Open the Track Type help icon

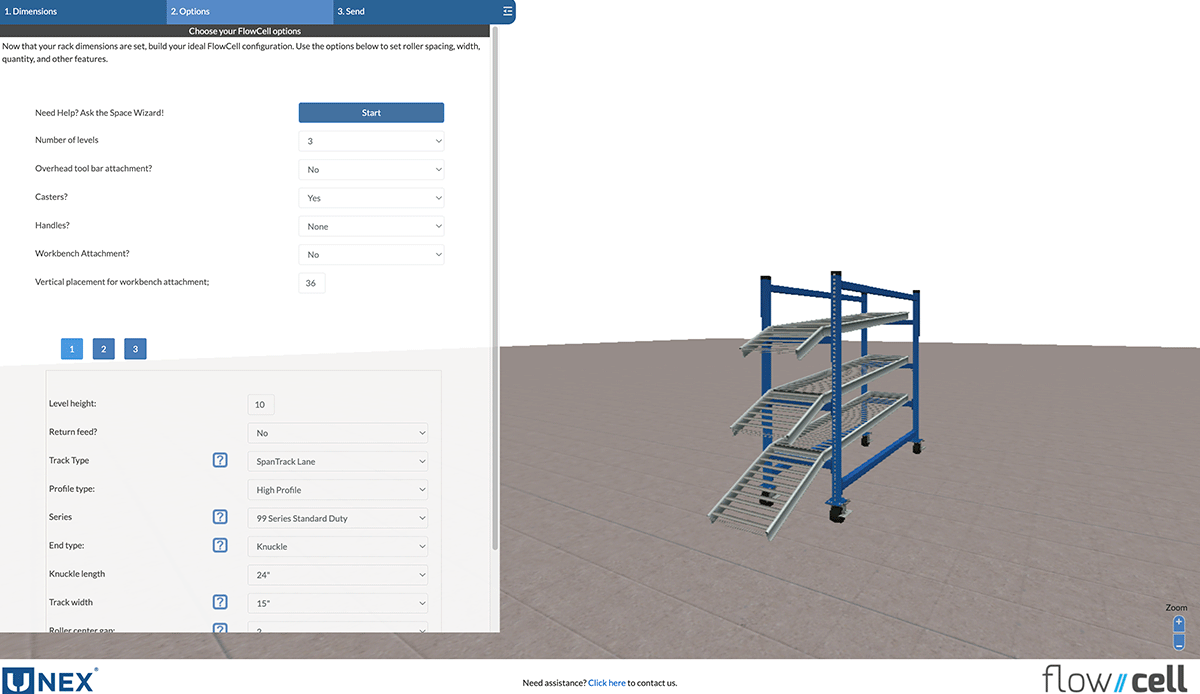tap(220, 460)
